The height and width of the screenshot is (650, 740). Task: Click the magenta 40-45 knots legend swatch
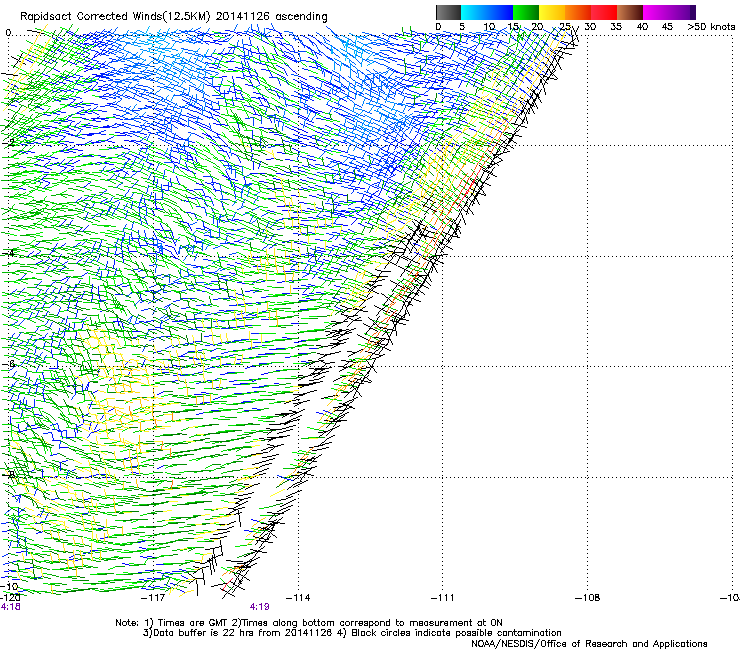coord(656,12)
